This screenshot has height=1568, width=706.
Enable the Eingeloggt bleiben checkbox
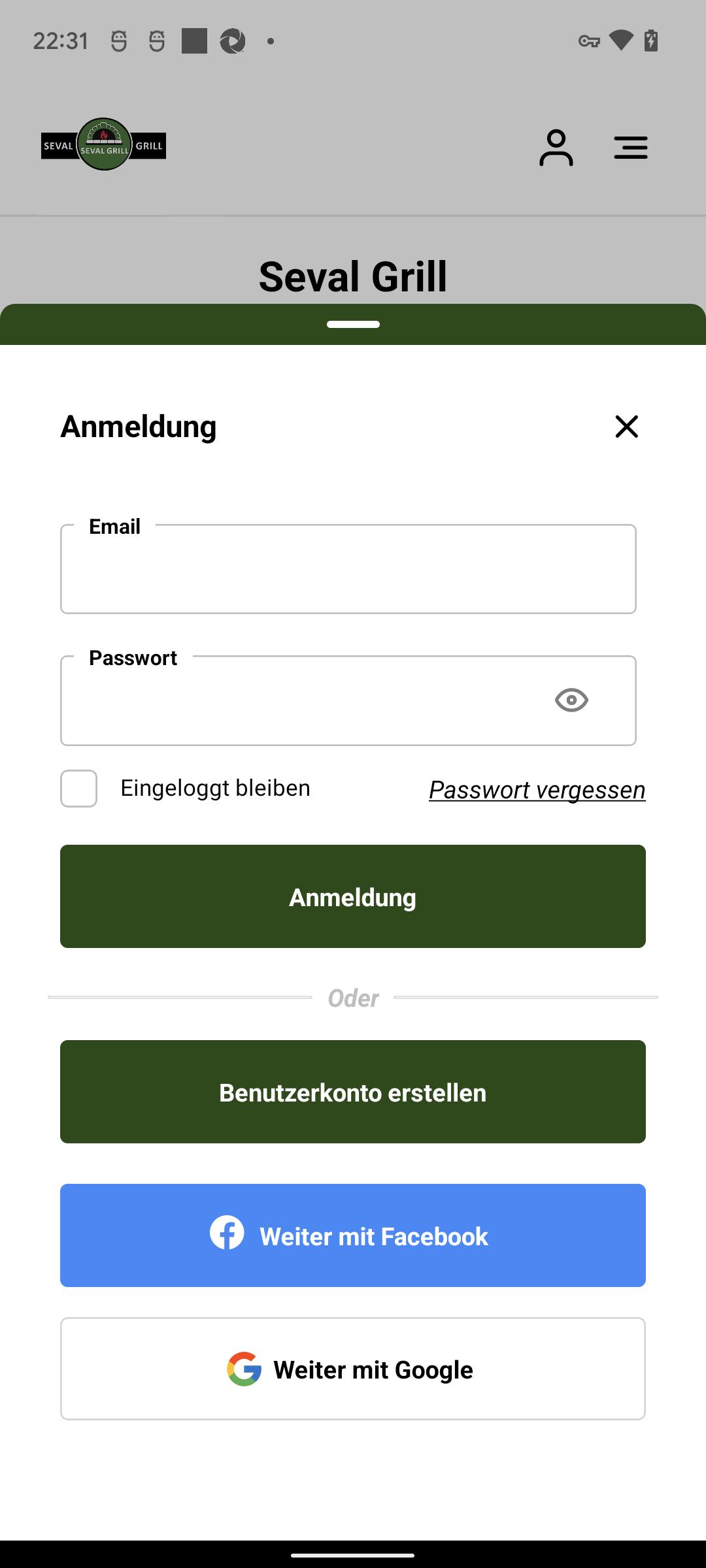coord(79,789)
